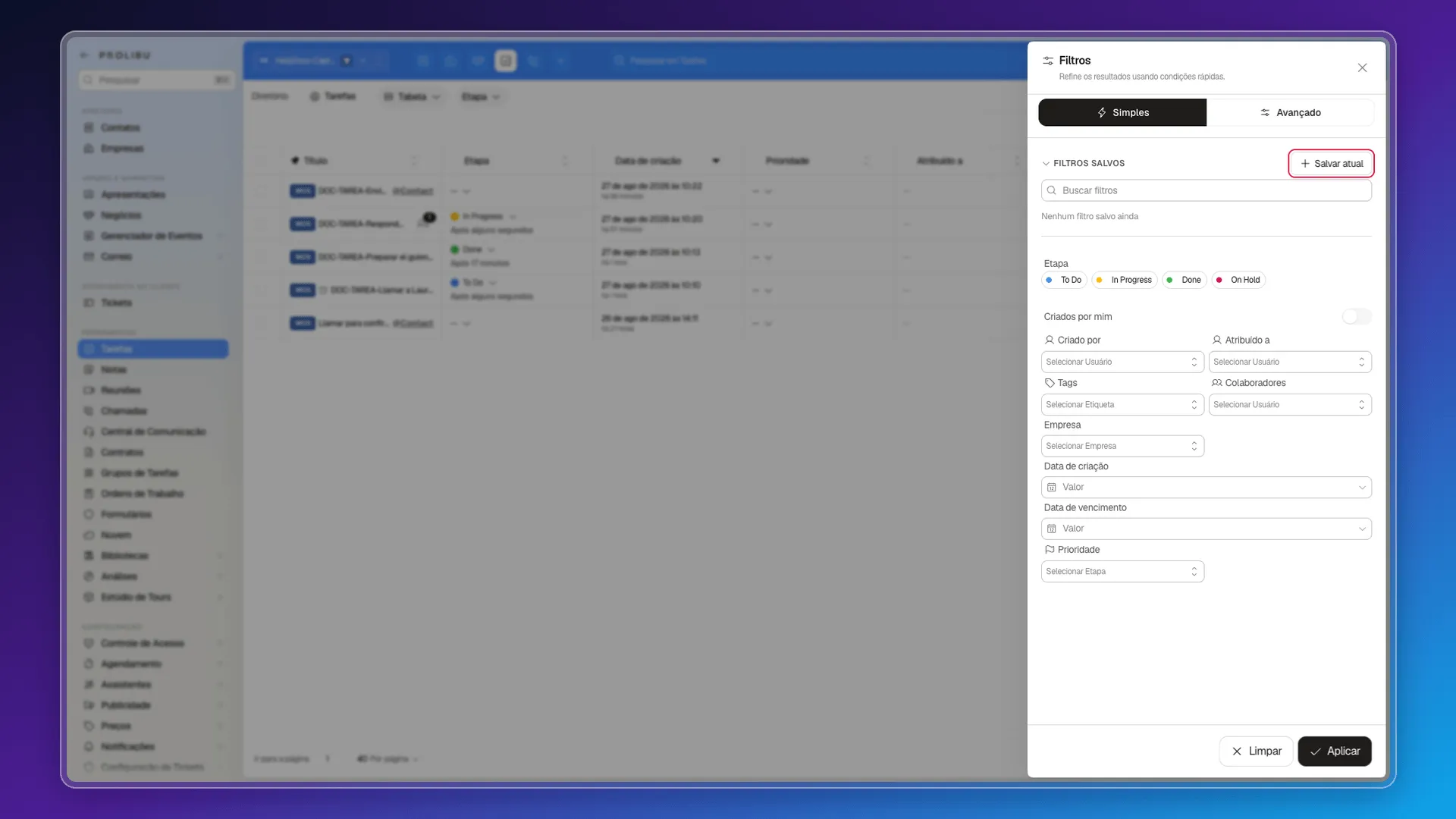The image size is (1456, 819).
Task: Click the Salvar atual button
Action: [x=1331, y=163]
